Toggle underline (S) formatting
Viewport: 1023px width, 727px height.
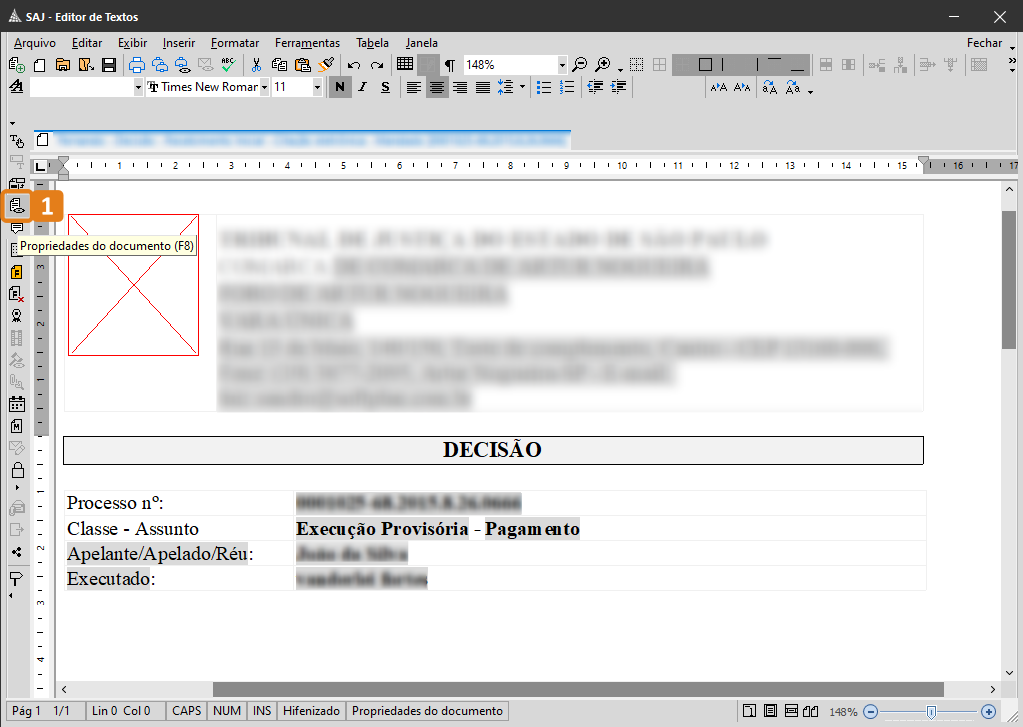tap(386, 87)
